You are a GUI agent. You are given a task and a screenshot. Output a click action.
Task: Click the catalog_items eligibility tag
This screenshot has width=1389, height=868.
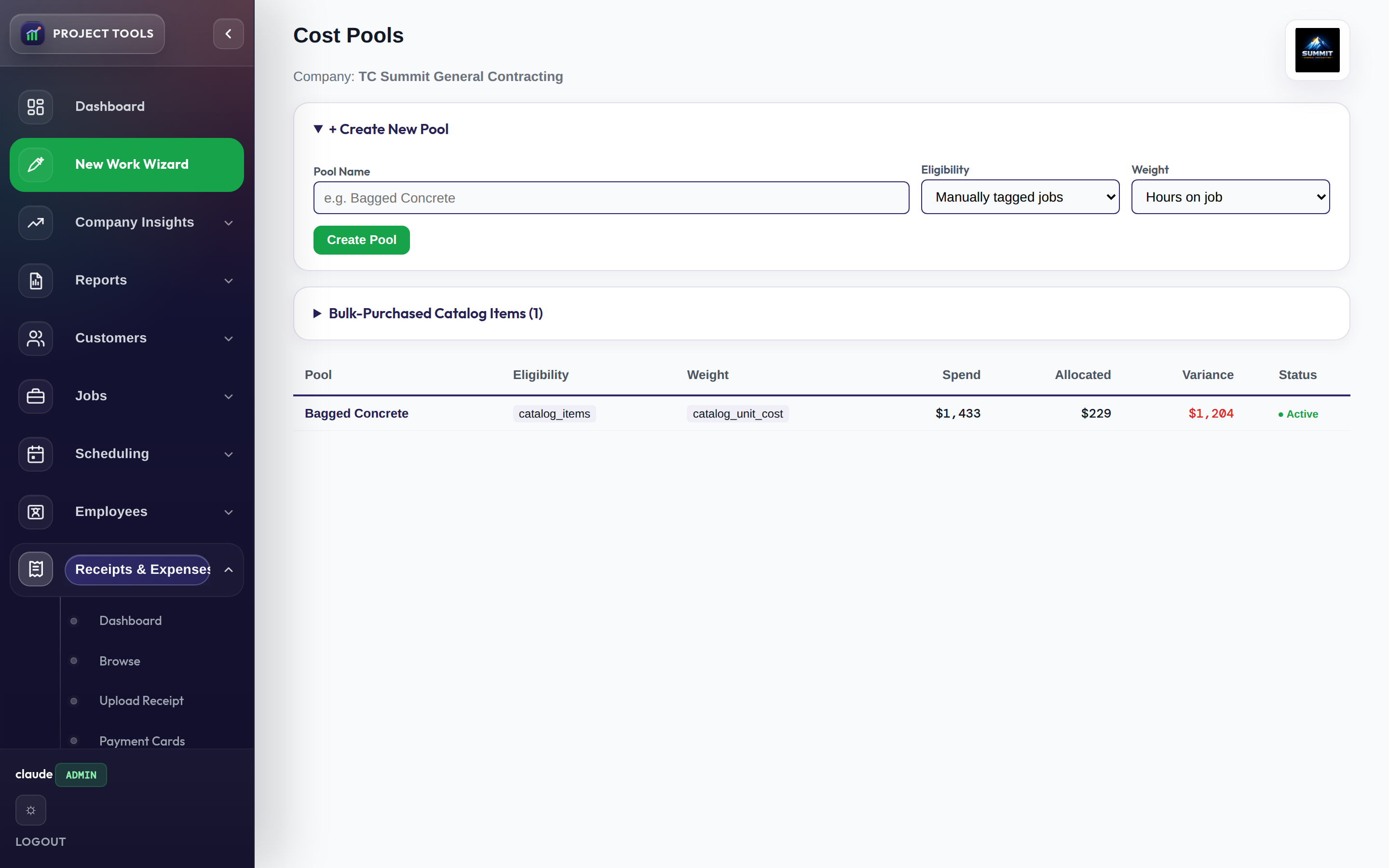pyautogui.click(x=554, y=413)
